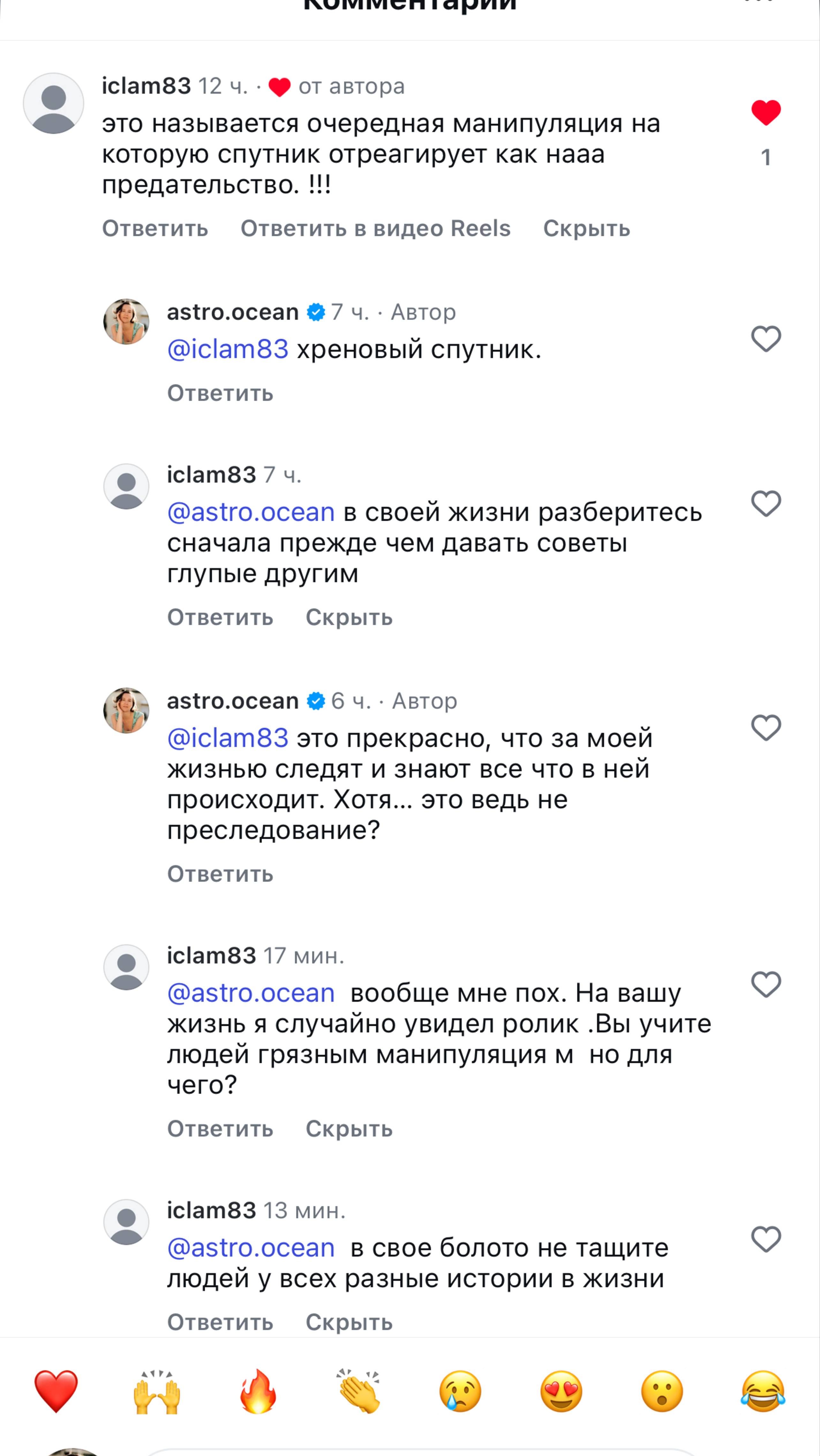
Task: Tap the fire emoji reaction
Action: [258, 1391]
